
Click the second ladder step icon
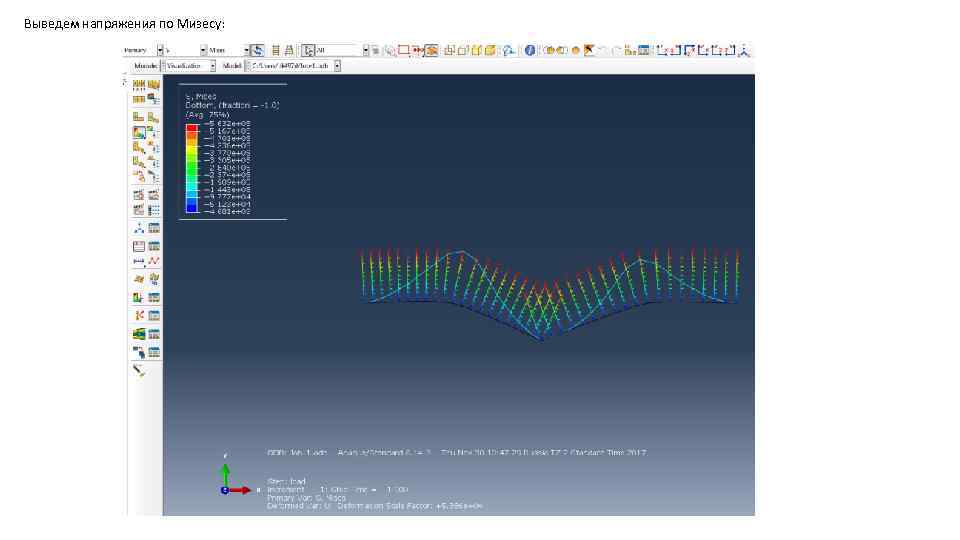[x=289, y=50]
